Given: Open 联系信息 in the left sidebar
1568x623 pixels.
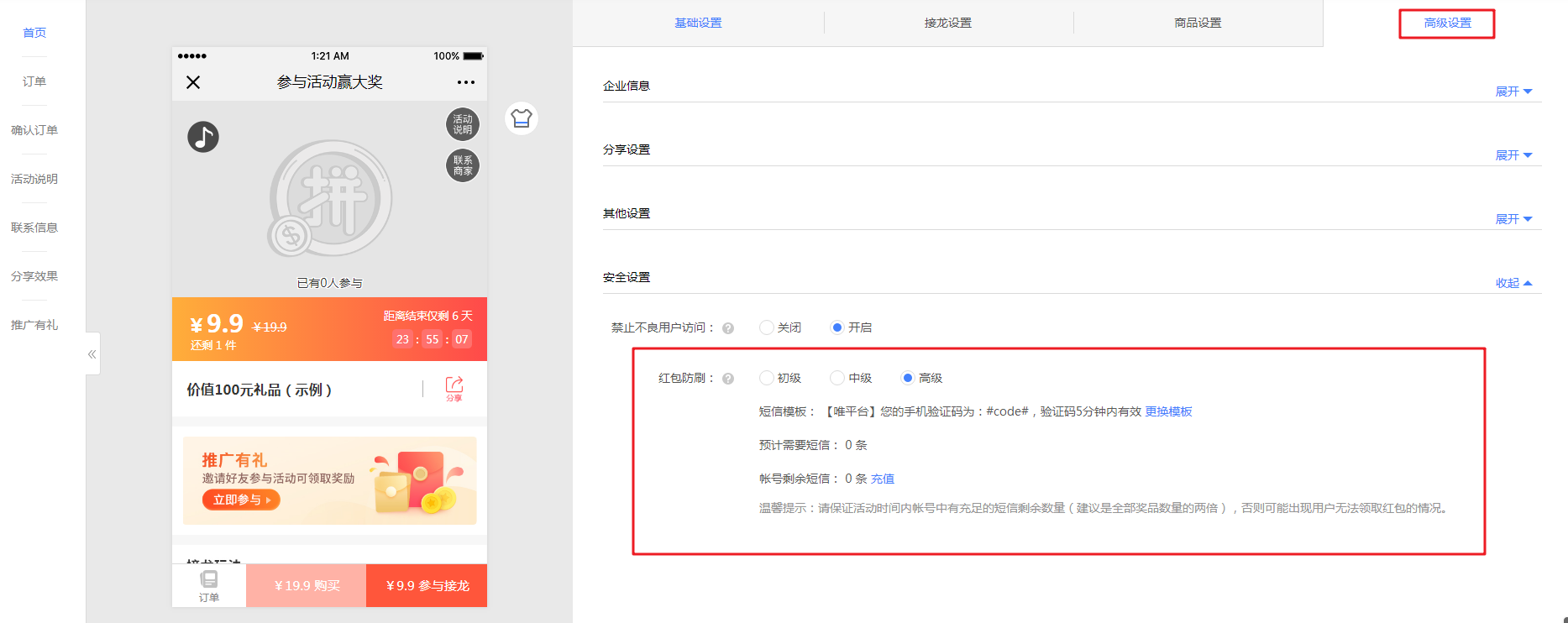Looking at the screenshot, I should click(x=34, y=228).
